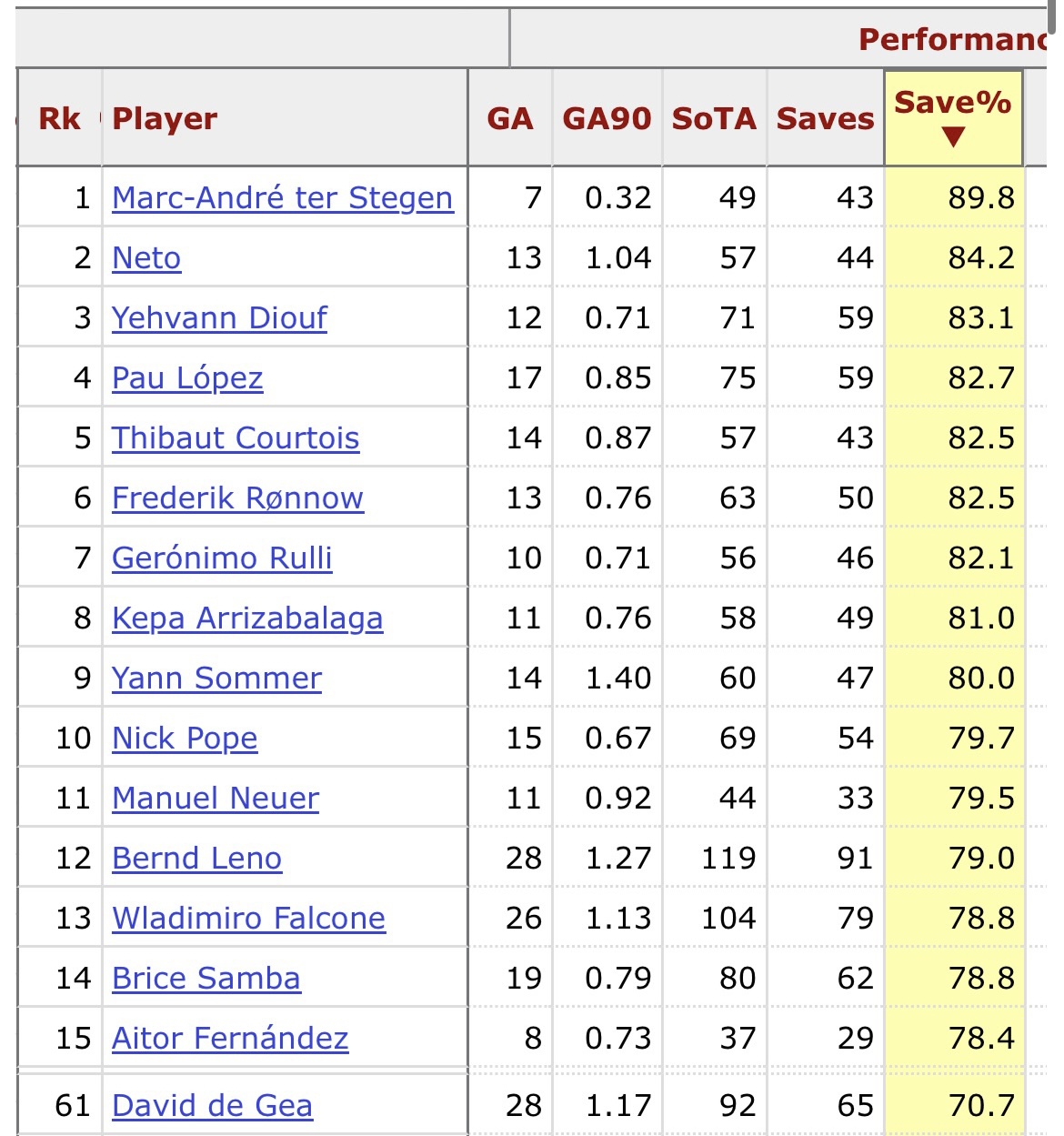Open Neto player page
Viewport: 1064px width, 1136px height.
tap(146, 257)
